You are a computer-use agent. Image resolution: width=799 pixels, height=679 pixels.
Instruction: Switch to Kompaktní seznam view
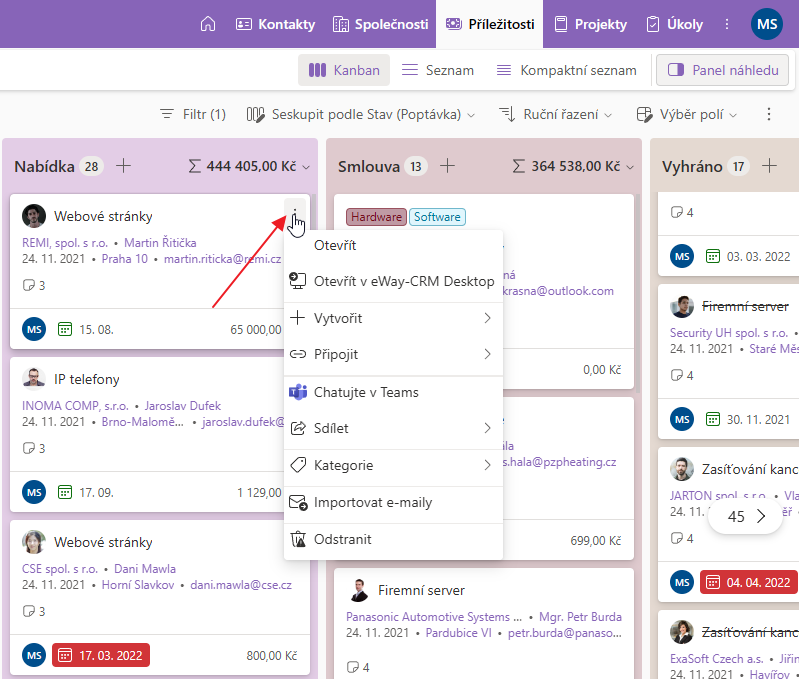567,70
